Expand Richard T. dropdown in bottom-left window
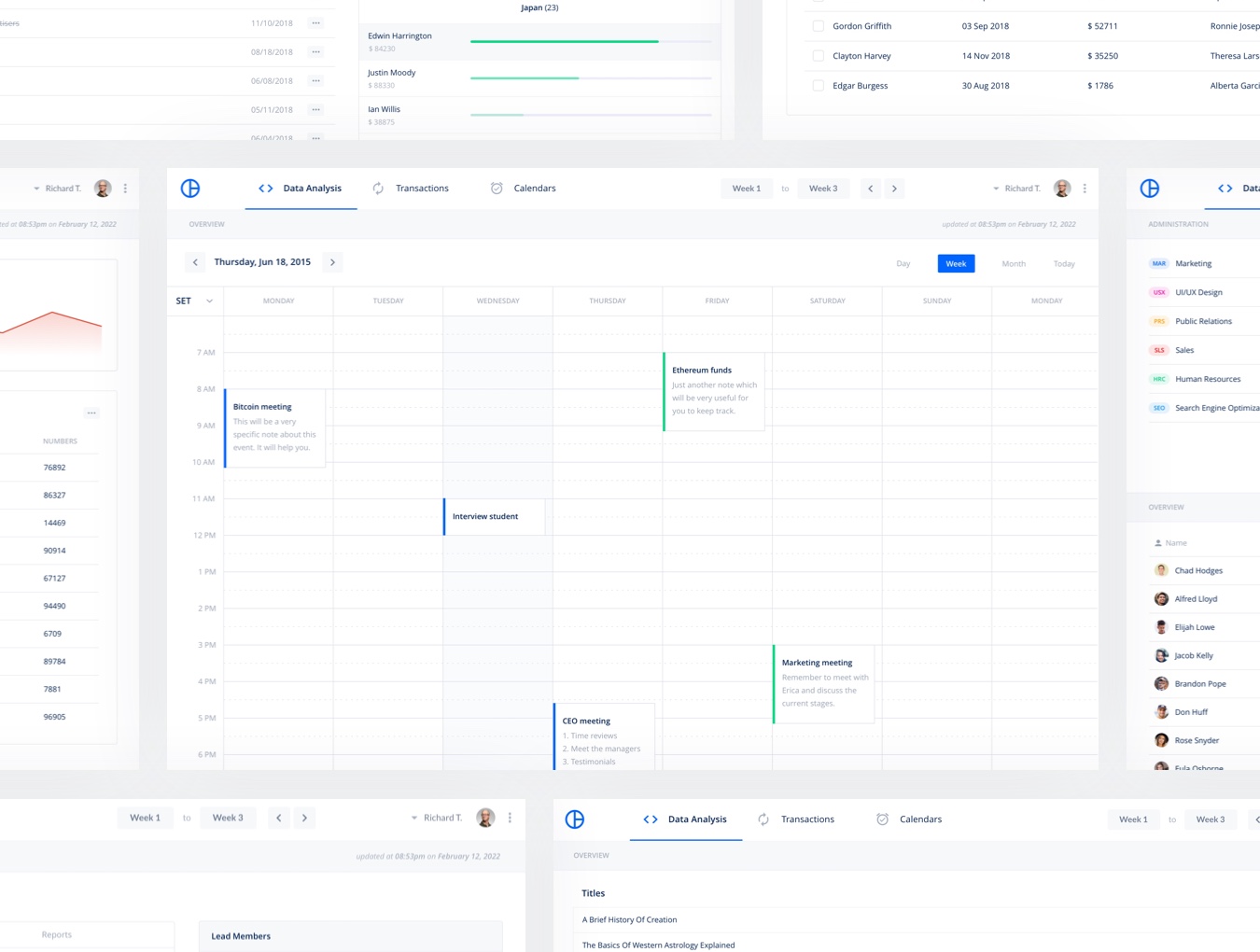 (x=414, y=818)
